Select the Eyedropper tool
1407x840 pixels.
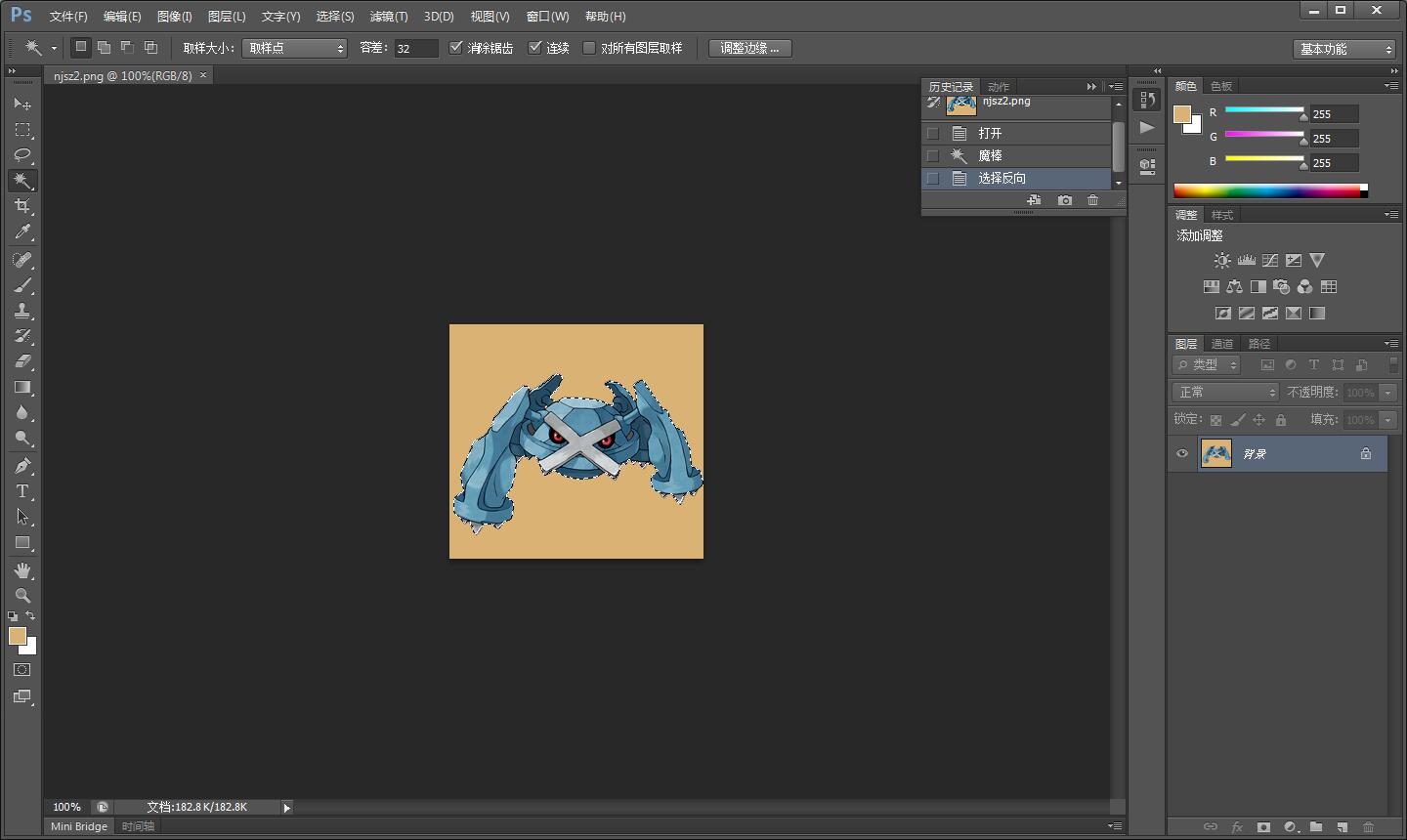click(x=22, y=231)
